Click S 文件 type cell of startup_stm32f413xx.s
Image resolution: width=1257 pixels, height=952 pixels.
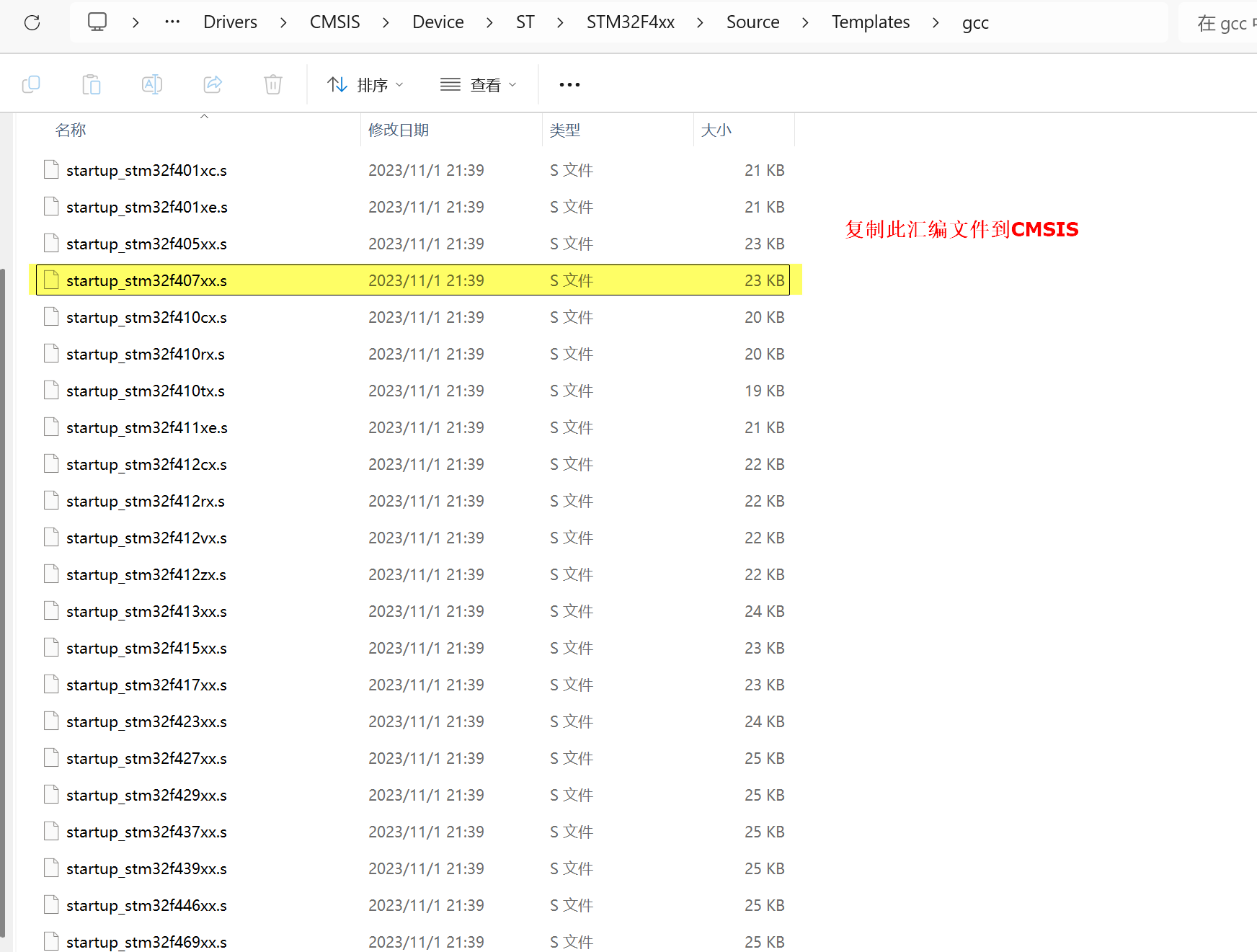572,611
